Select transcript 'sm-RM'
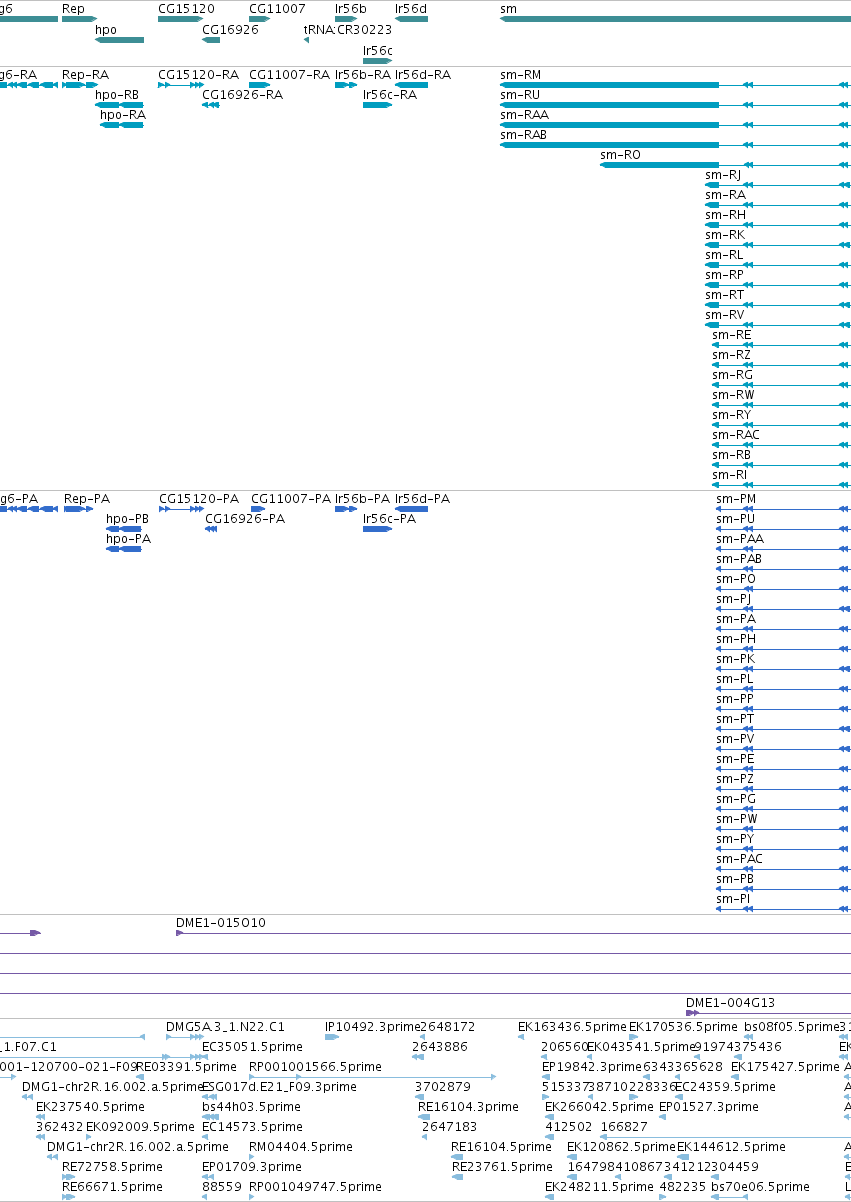This screenshot has width=851, height=1202. (x=520, y=75)
